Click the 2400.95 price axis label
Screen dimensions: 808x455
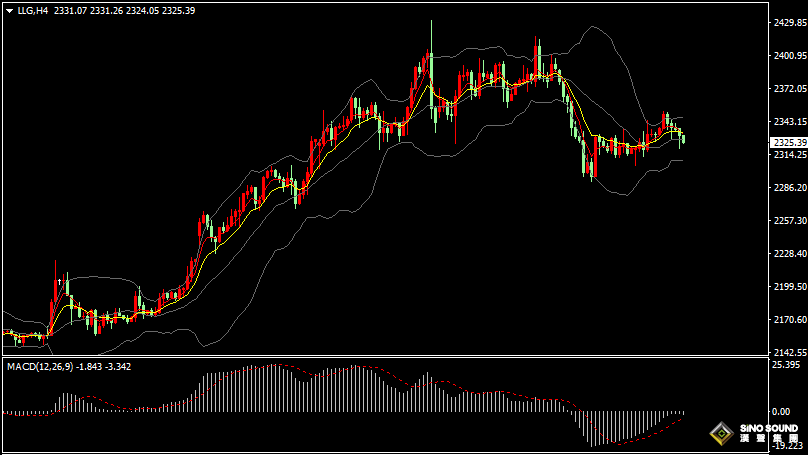click(x=788, y=56)
